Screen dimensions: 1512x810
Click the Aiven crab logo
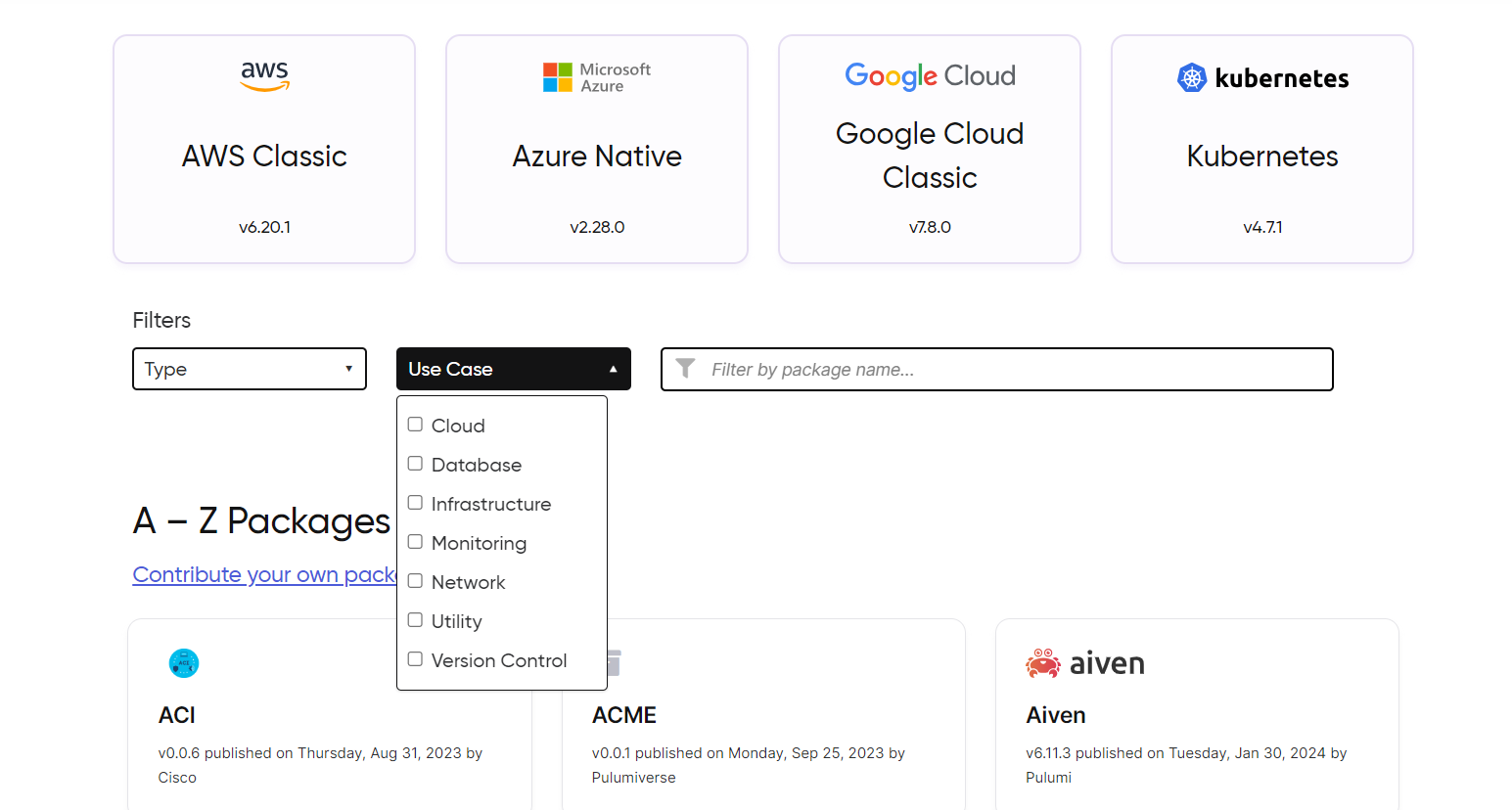point(1043,662)
